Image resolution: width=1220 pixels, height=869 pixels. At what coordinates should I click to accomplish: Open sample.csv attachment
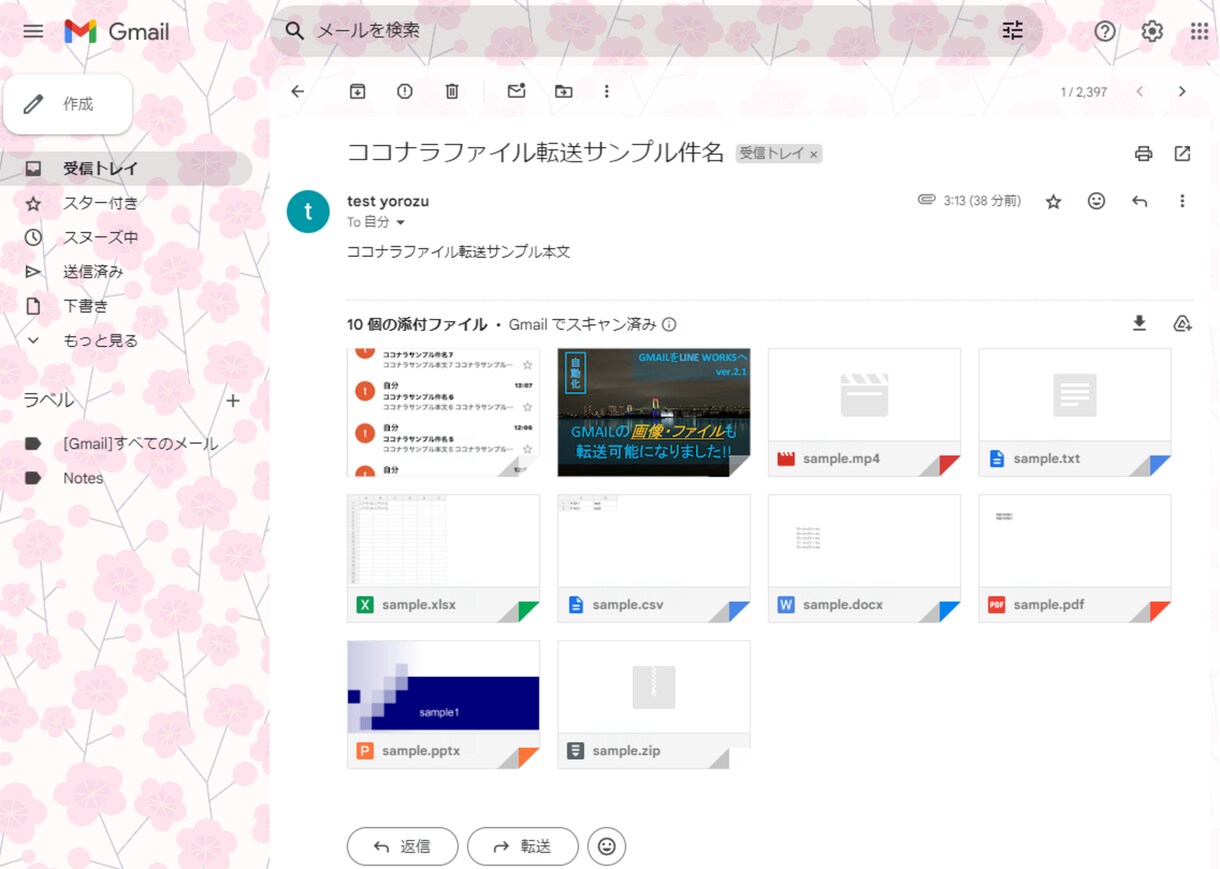click(654, 558)
